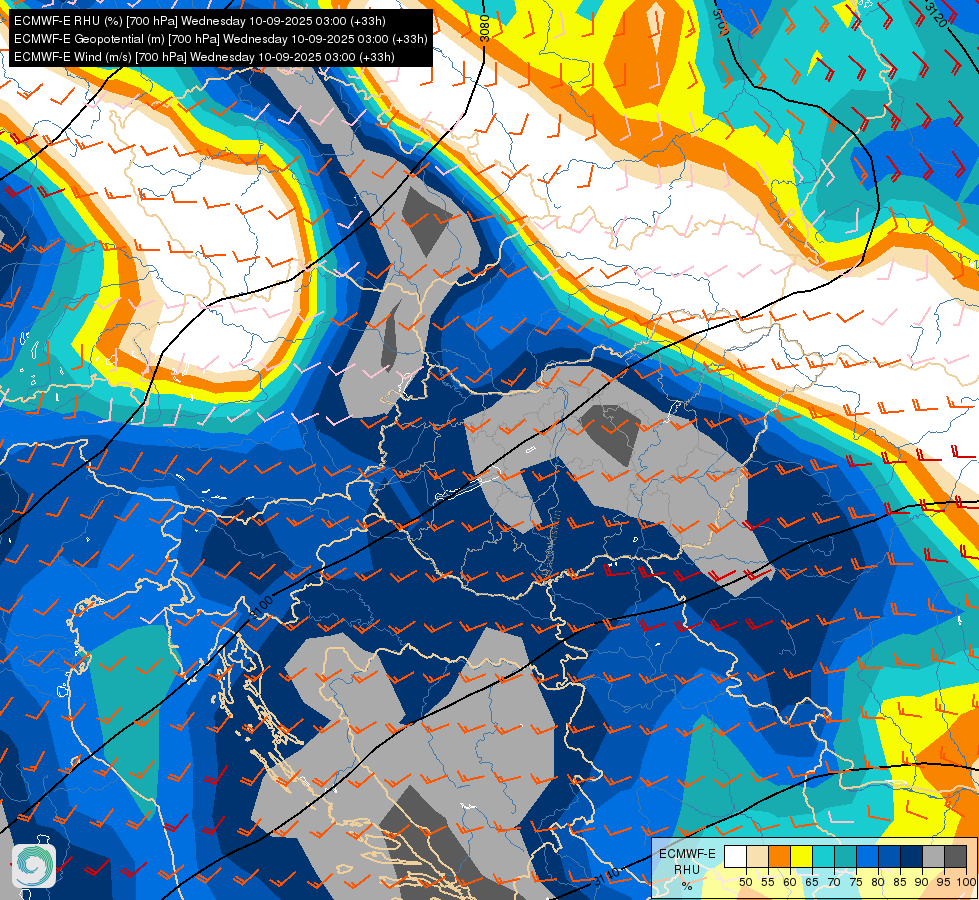
Task: Click the legend value 80
Action: point(878,882)
